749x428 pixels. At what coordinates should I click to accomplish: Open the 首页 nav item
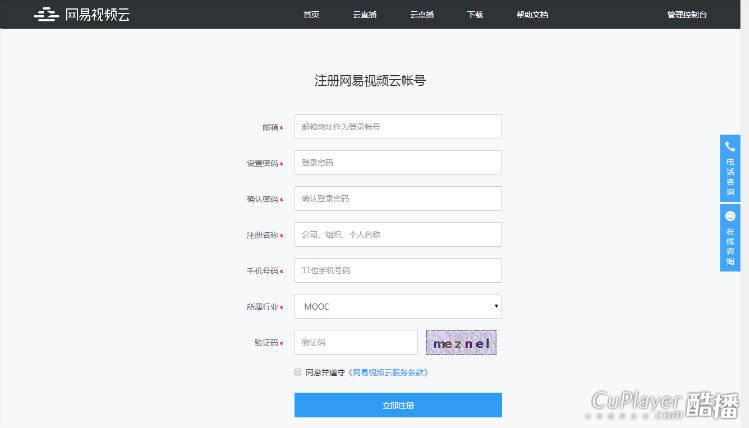(x=311, y=15)
